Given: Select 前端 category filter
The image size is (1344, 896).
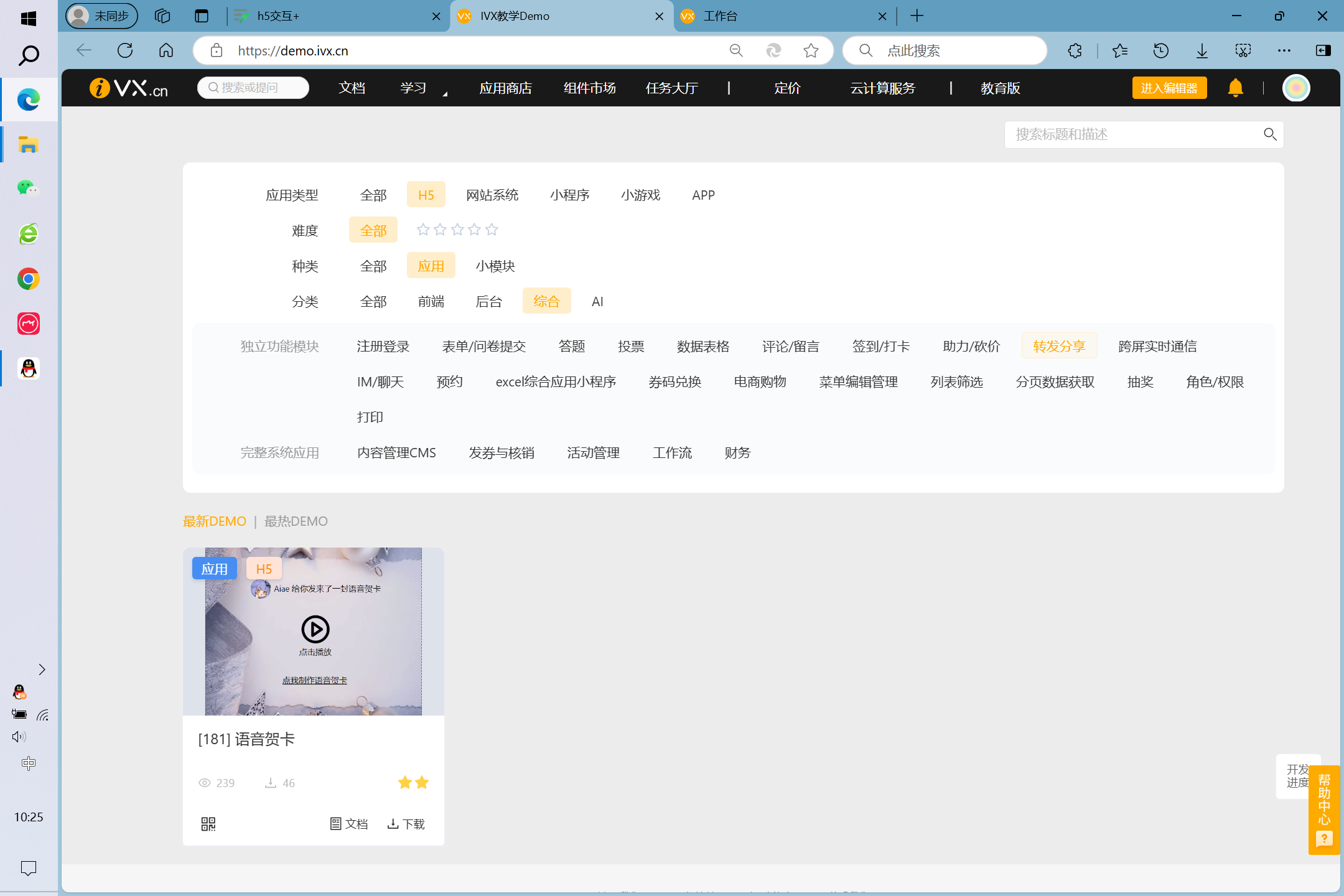Looking at the screenshot, I should (x=431, y=301).
